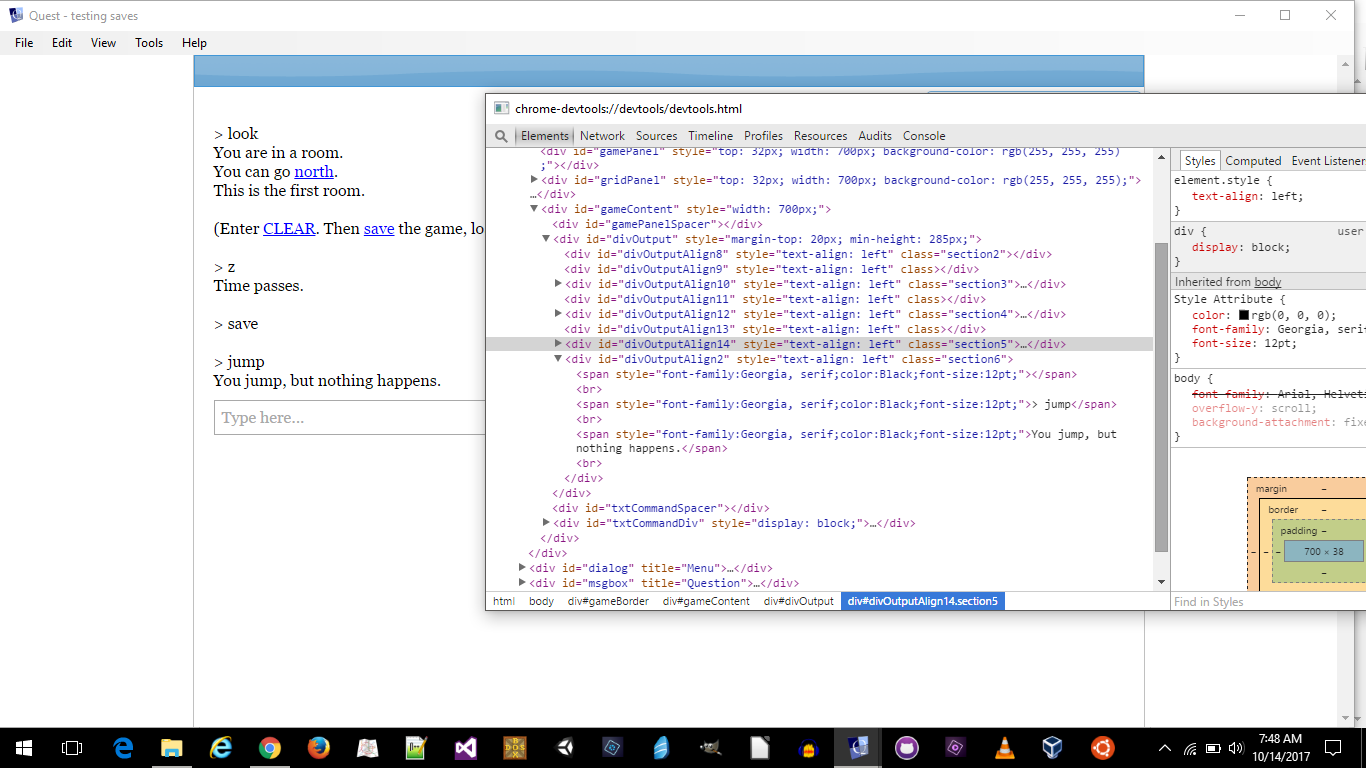Image resolution: width=1366 pixels, height=768 pixels.
Task: Open the Wi-Fi network tray icon
Action: click(1190, 748)
